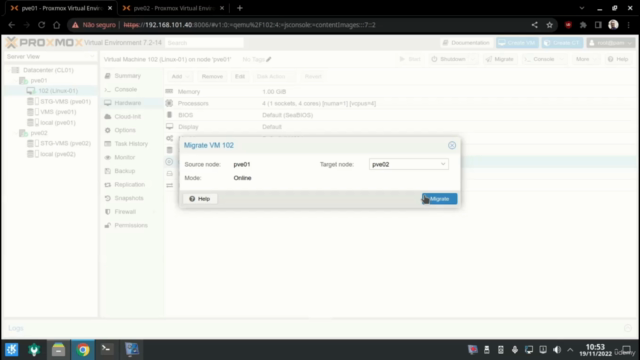Open the Task History tab
The image size is (640, 360).
tap(131, 144)
